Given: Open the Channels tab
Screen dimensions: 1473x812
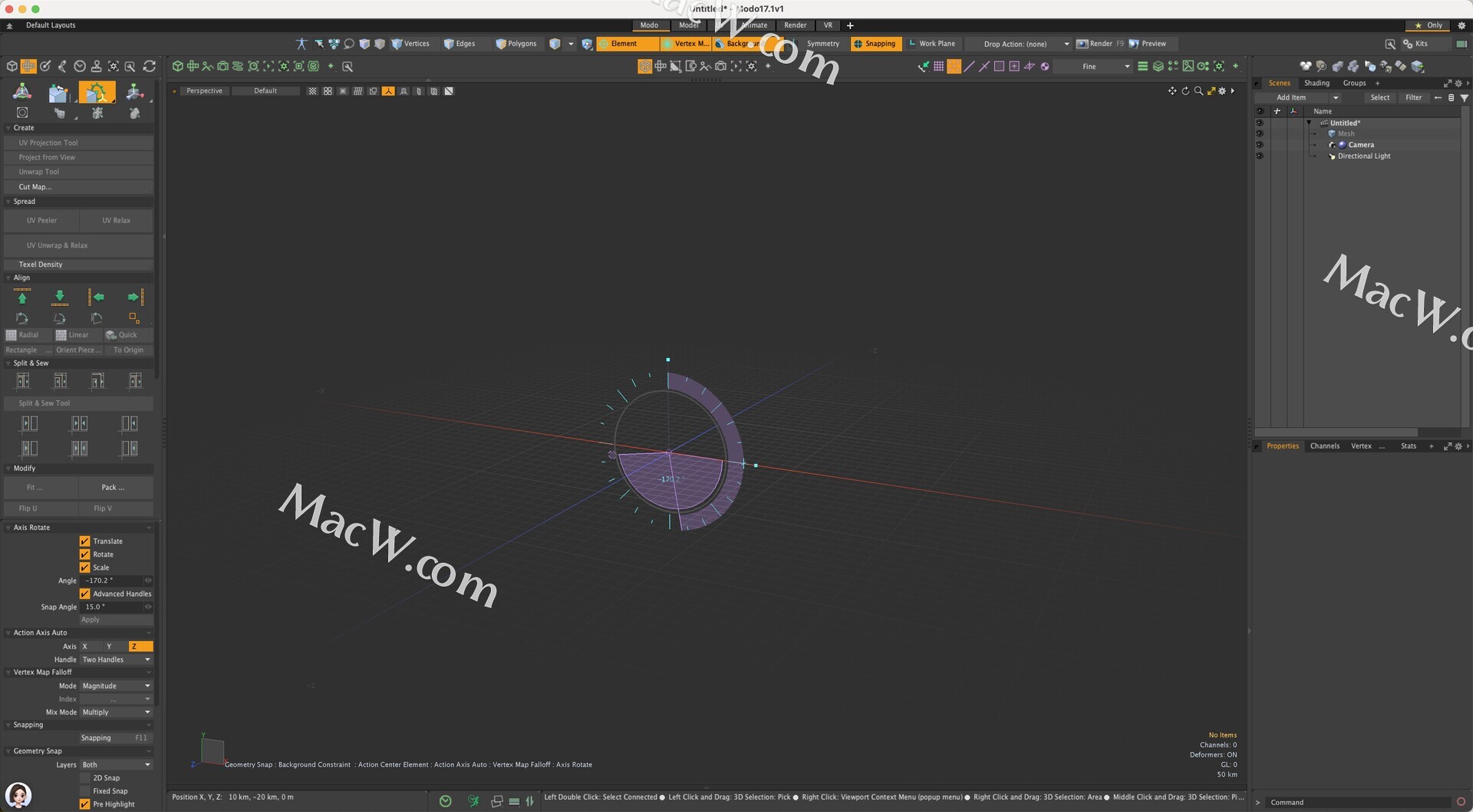Looking at the screenshot, I should [x=1324, y=446].
